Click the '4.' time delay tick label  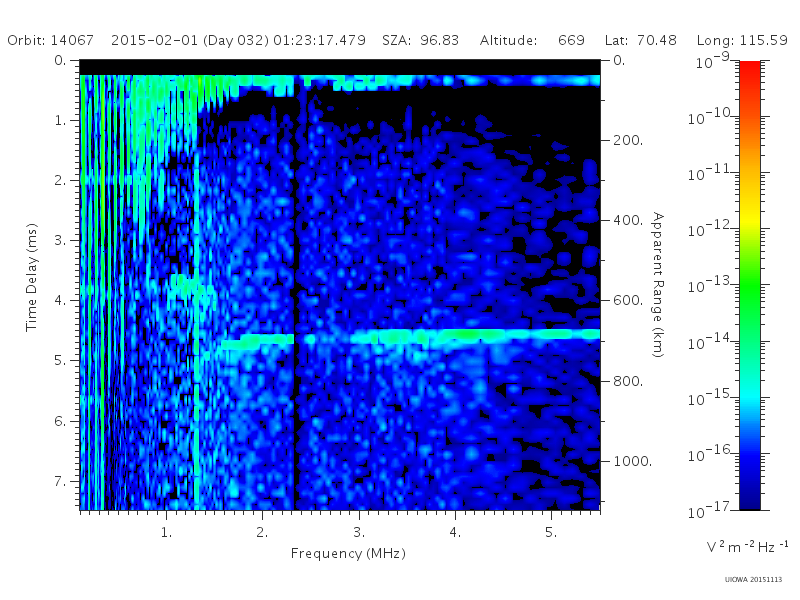[x=60, y=301]
